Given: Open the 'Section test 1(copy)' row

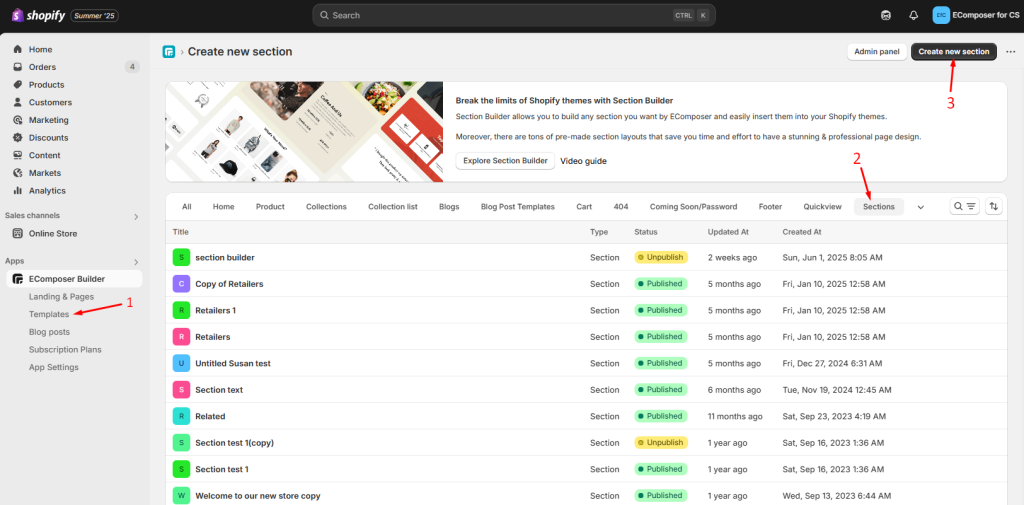Looking at the screenshot, I should [586, 442].
